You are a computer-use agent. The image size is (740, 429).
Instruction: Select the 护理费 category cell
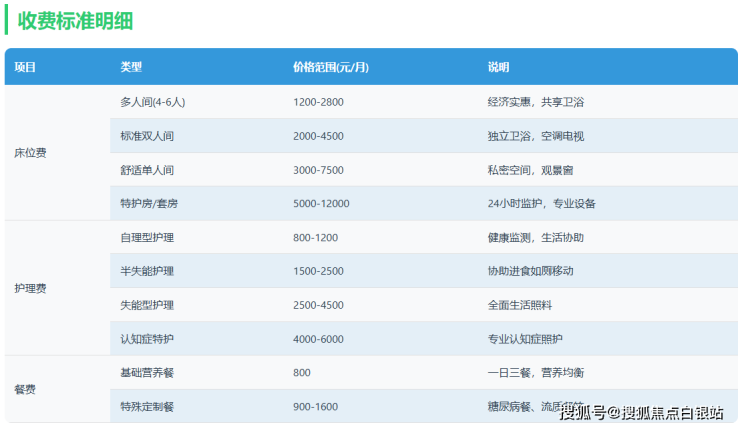coord(30,288)
